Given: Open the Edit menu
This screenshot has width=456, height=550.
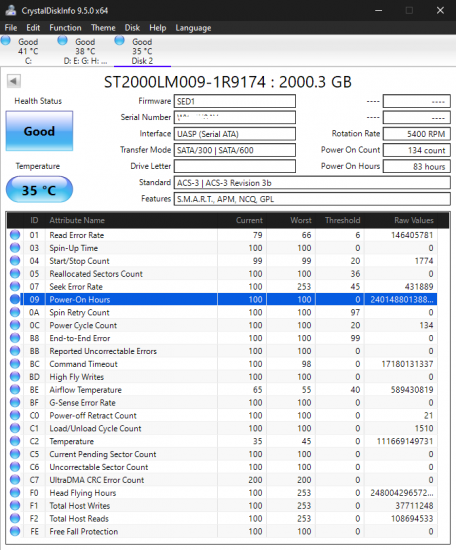Looking at the screenshot, I should [x=33, y=28].
